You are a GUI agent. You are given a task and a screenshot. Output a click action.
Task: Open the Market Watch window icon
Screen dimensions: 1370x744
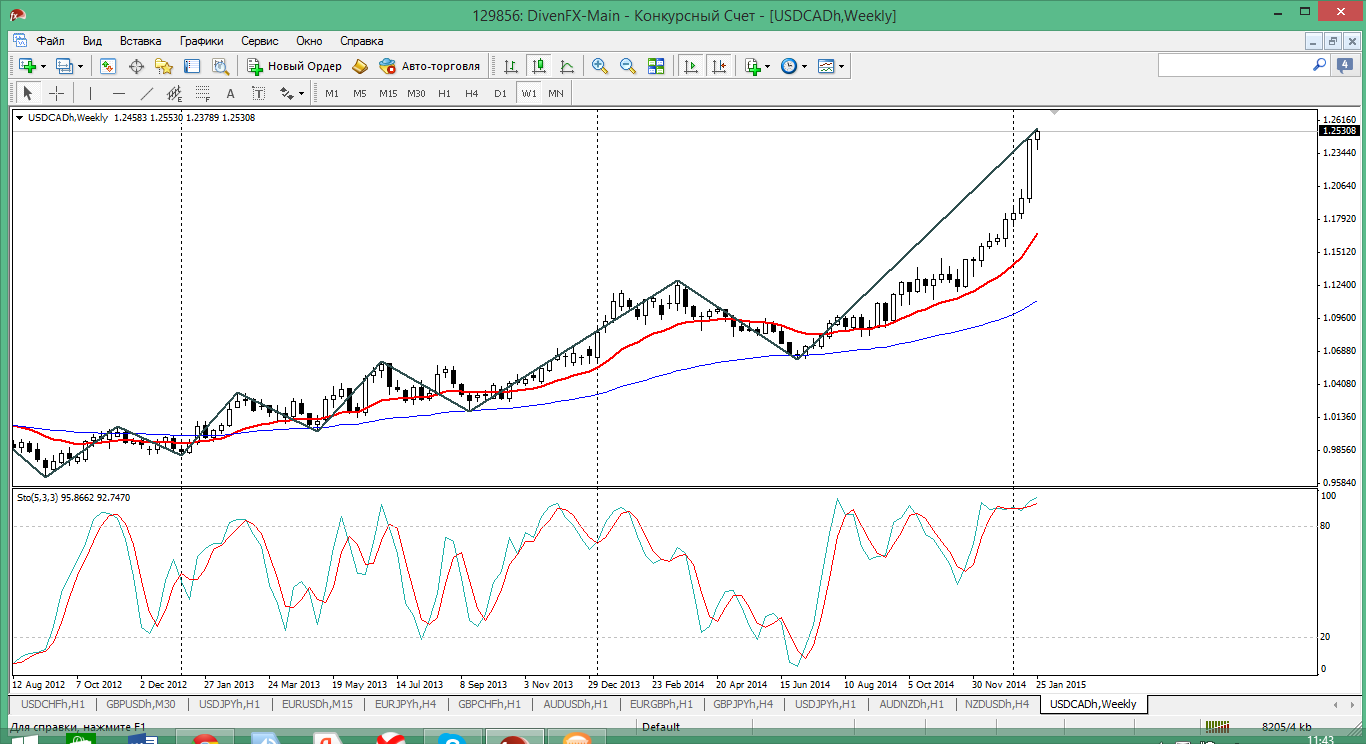pos(108,66)
